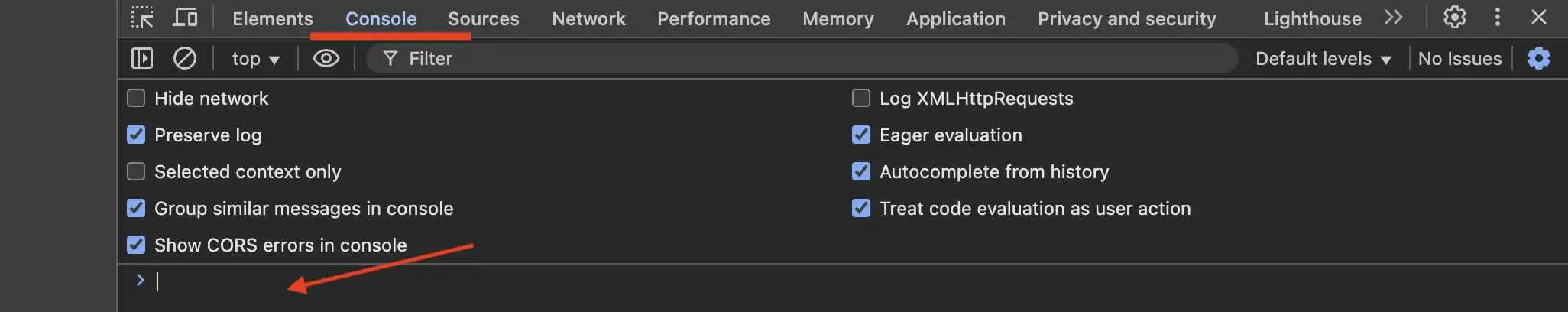Viewport: 1568px width, 312px height.
Task: Expand the Default levels dropdown
Action: [x=1323, y=59]
